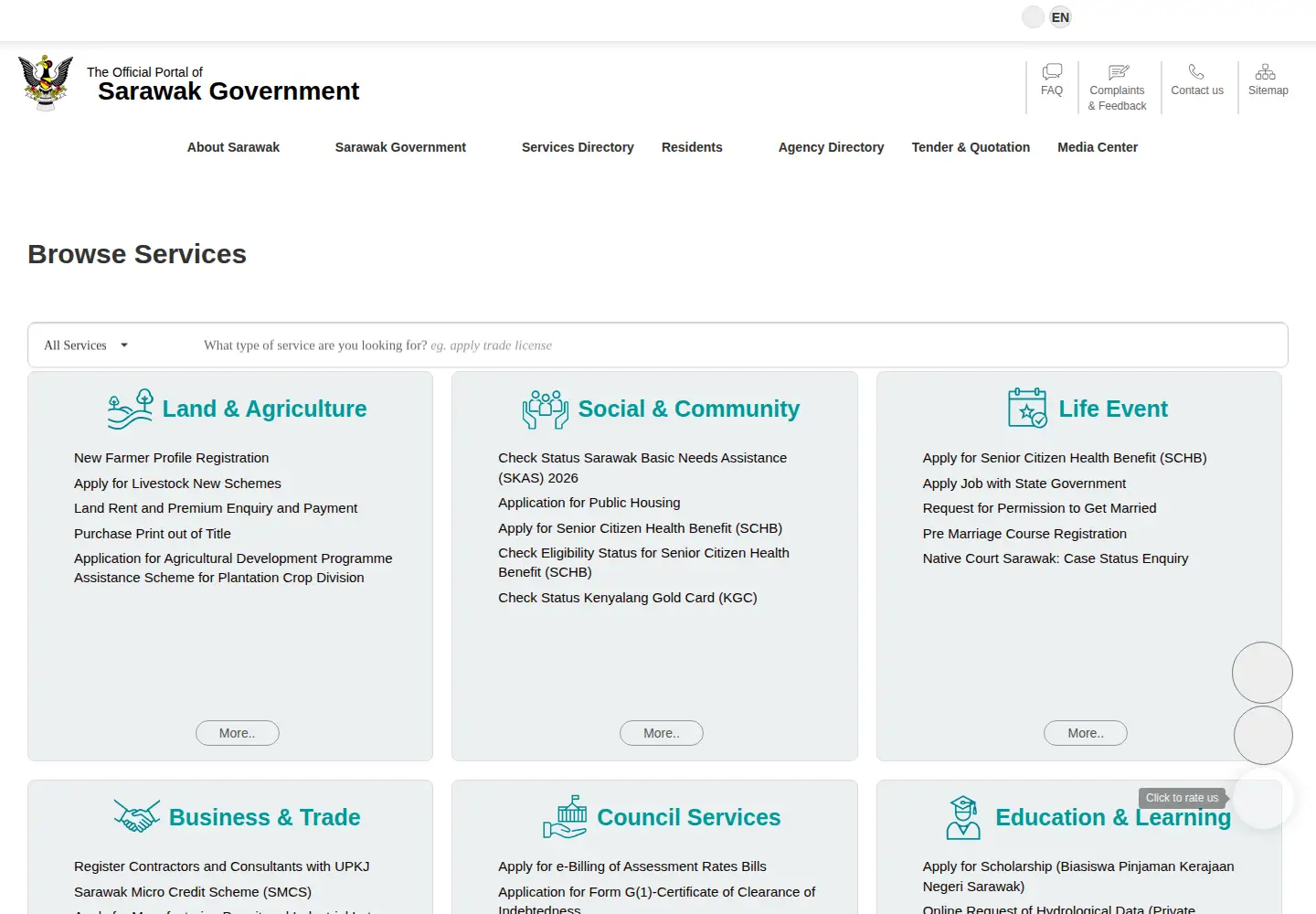Open Apply for e-Billing of Assessment Rates Bills
This screenshot has width=1316, height=914.
(632, 866)
